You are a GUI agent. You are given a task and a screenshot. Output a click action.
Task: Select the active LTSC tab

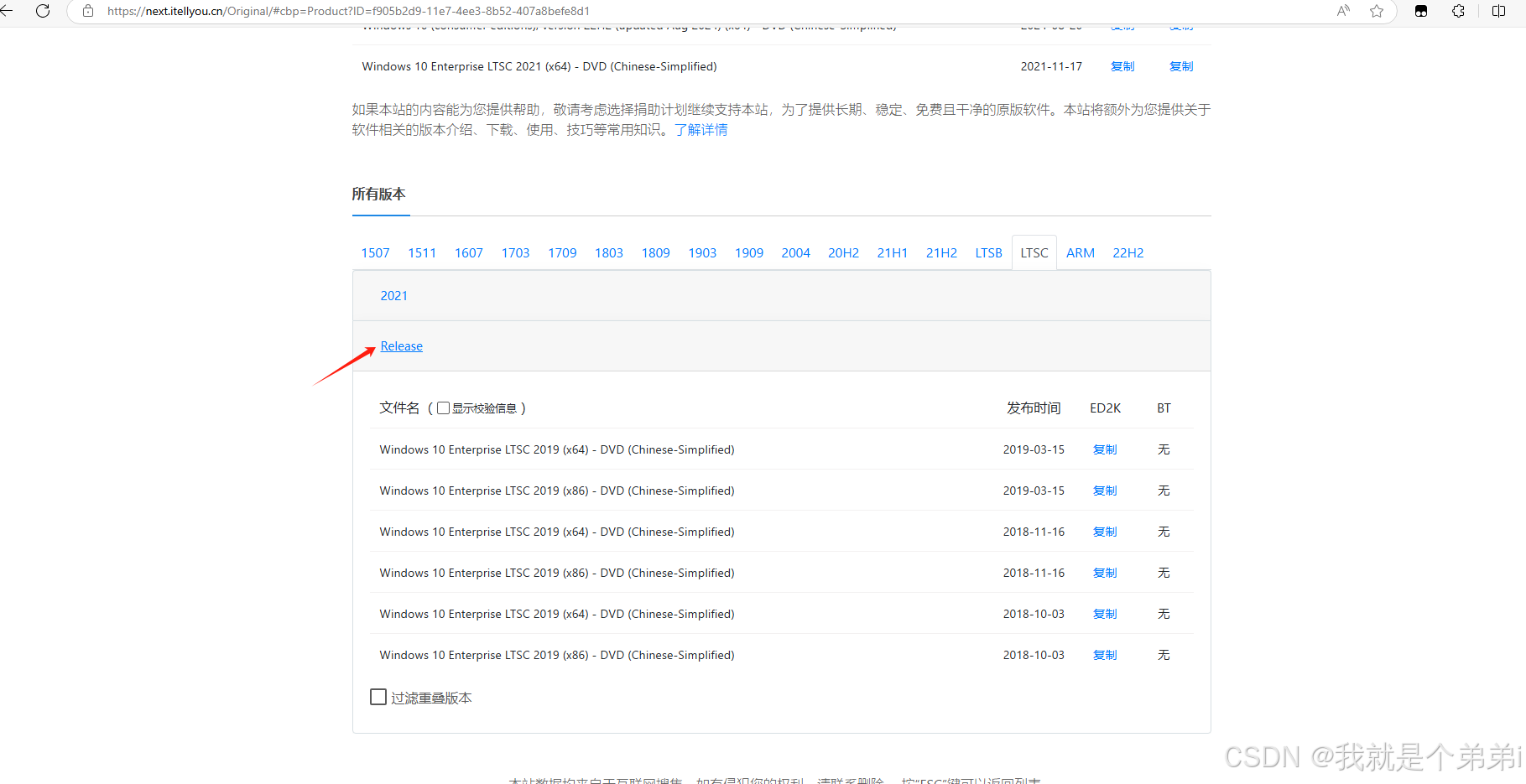coord(1034,253)
